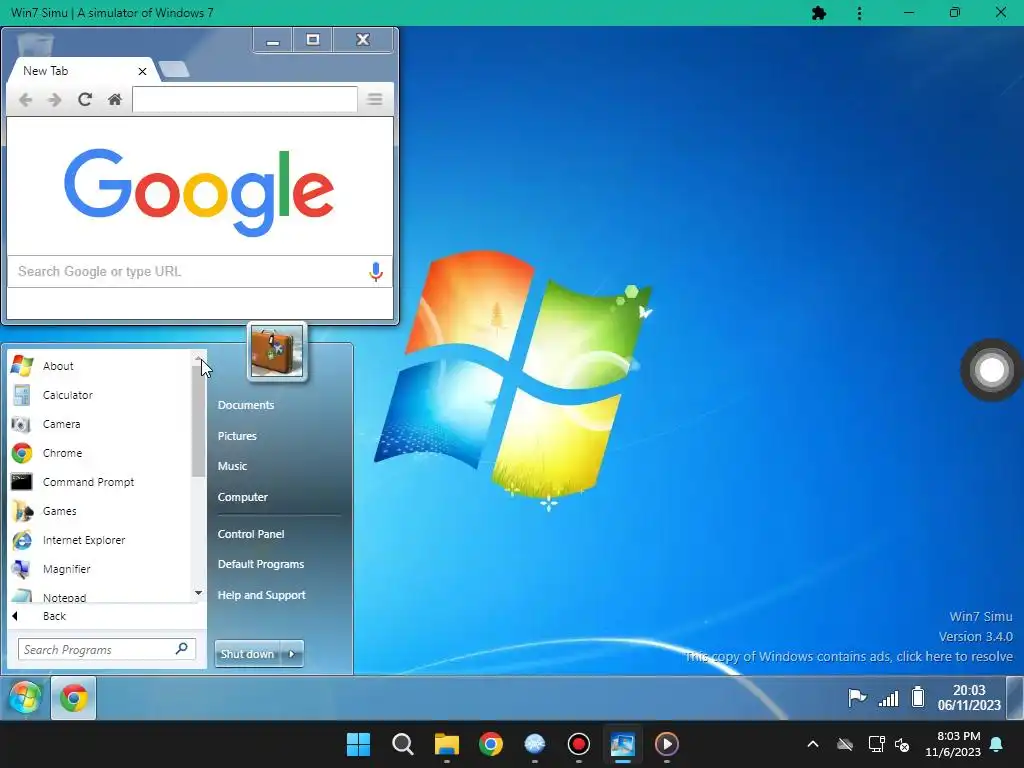Image resolution: width=1024 pixels, height=768 pixels.
Task: Click the microphone voice search icon
Action: click(376, 272)
